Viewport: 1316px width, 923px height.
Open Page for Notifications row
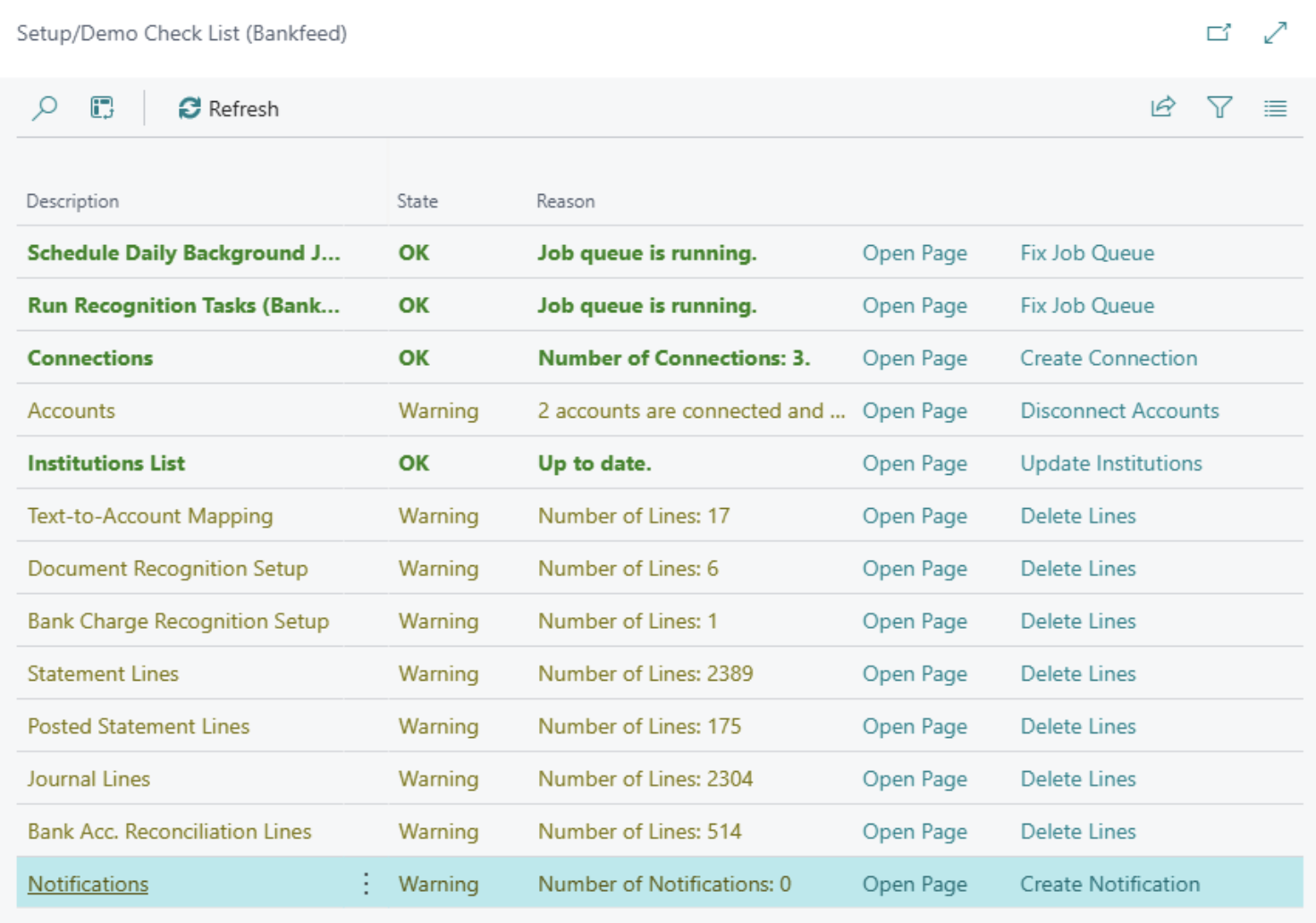915,884
